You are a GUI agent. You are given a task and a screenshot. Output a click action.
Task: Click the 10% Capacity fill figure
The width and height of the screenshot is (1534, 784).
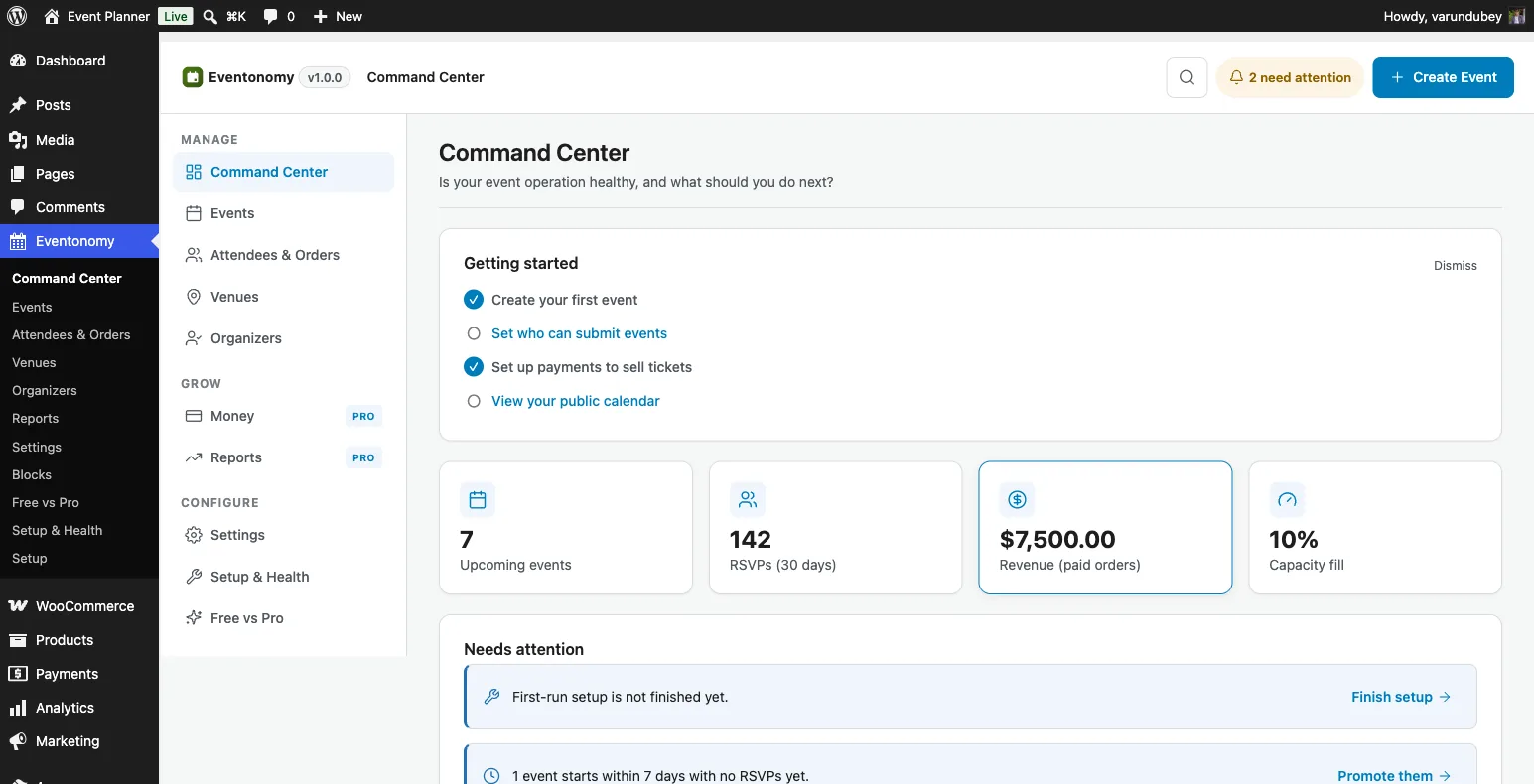click(1294, 540)
